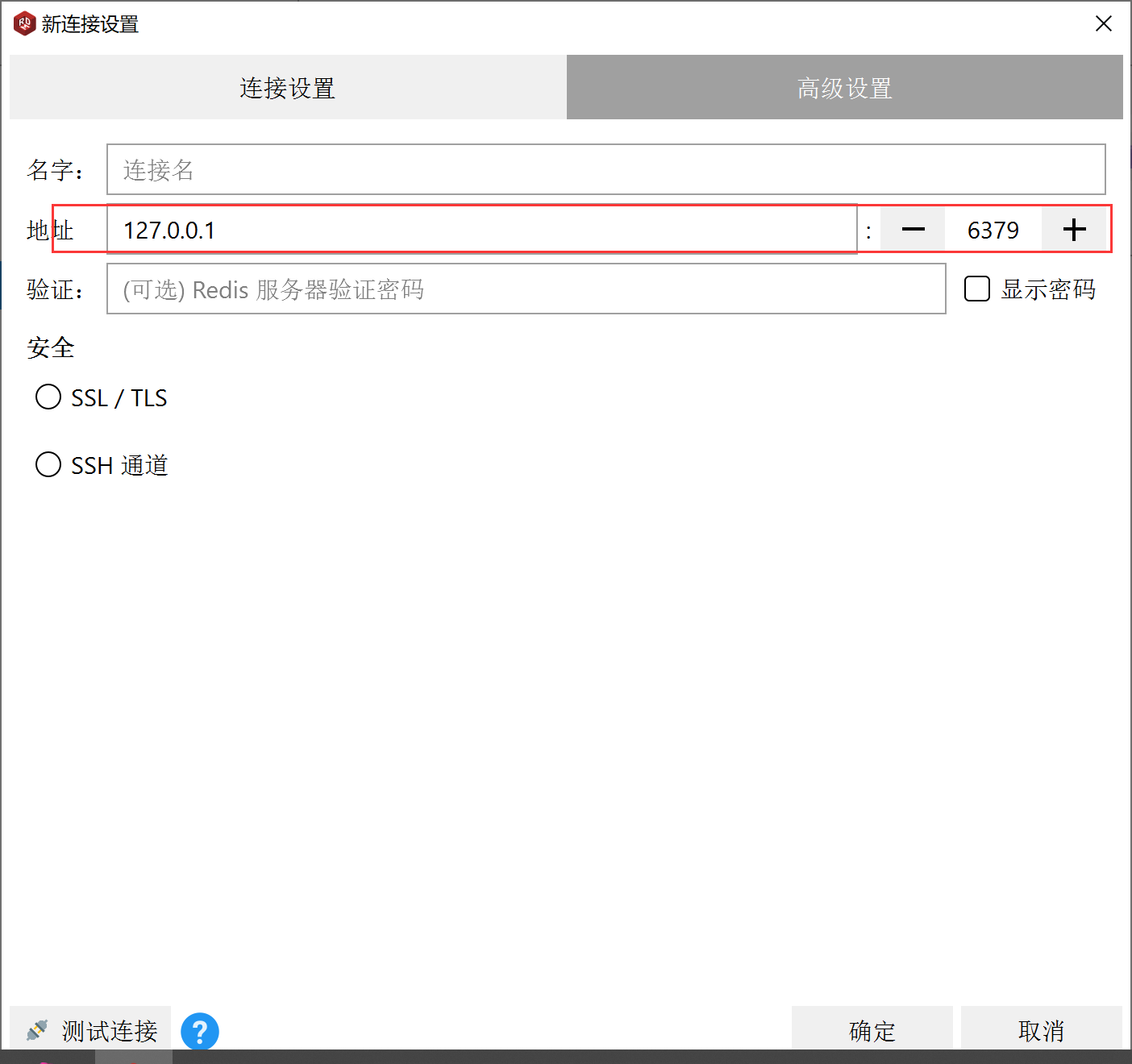Image resolution: width=1132 pixels, height=1064 pixels.
Task: Click the 名字 label
Action: click(55, 169)
